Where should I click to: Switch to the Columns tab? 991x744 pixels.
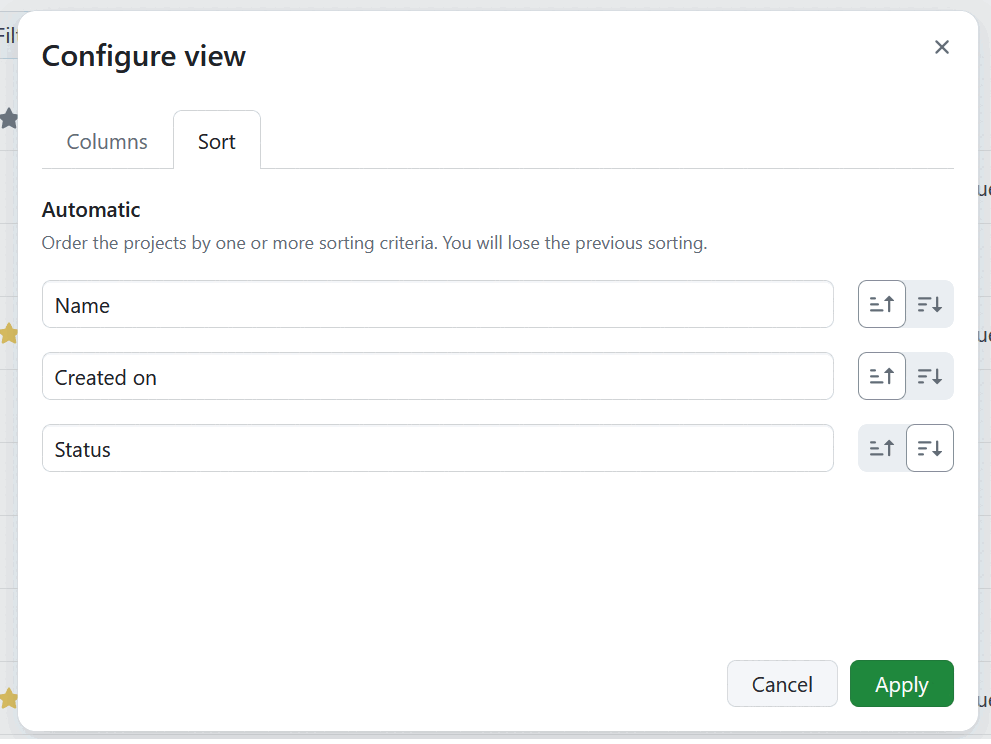[x=106, y=141]
